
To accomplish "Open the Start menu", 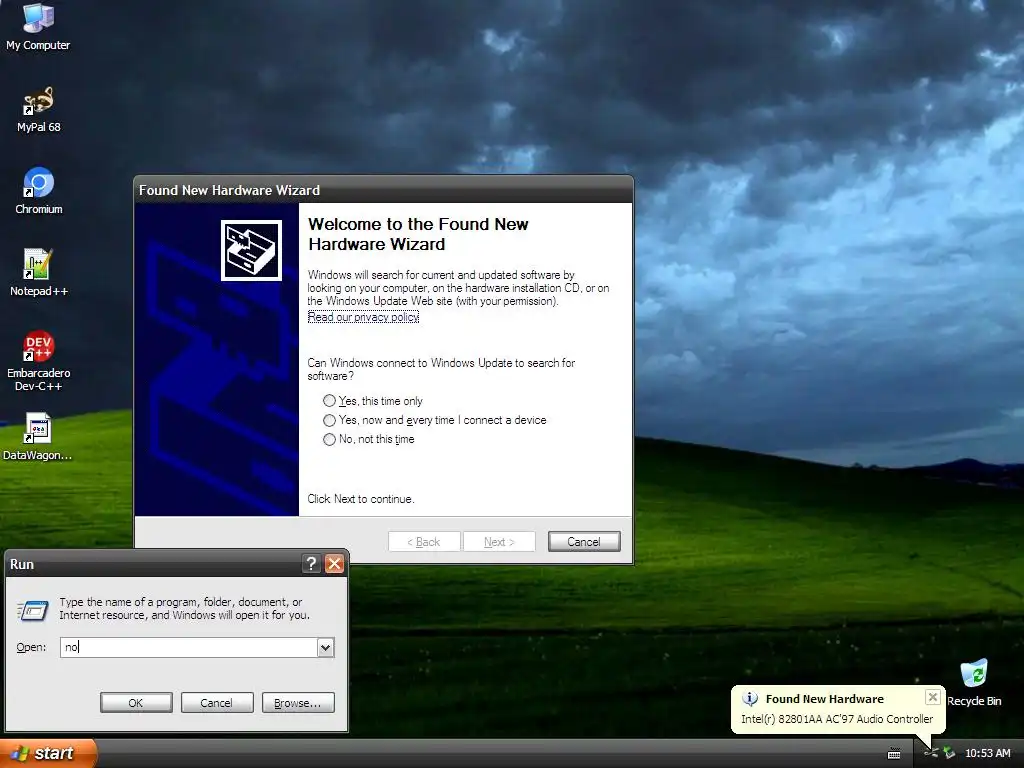I will click(48, 753).
